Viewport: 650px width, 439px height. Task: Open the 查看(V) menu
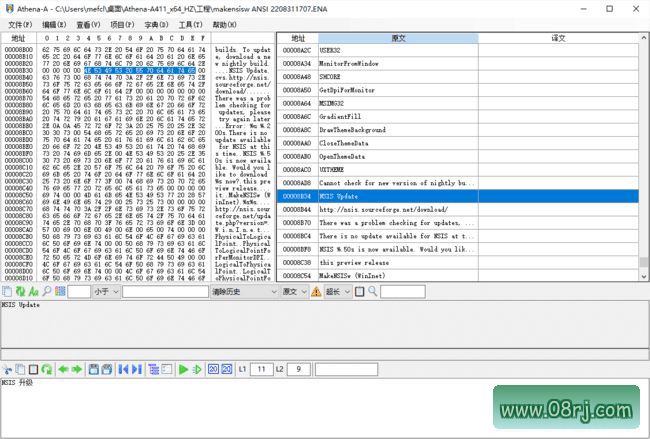pyautogui.click(x=88, y=25)
